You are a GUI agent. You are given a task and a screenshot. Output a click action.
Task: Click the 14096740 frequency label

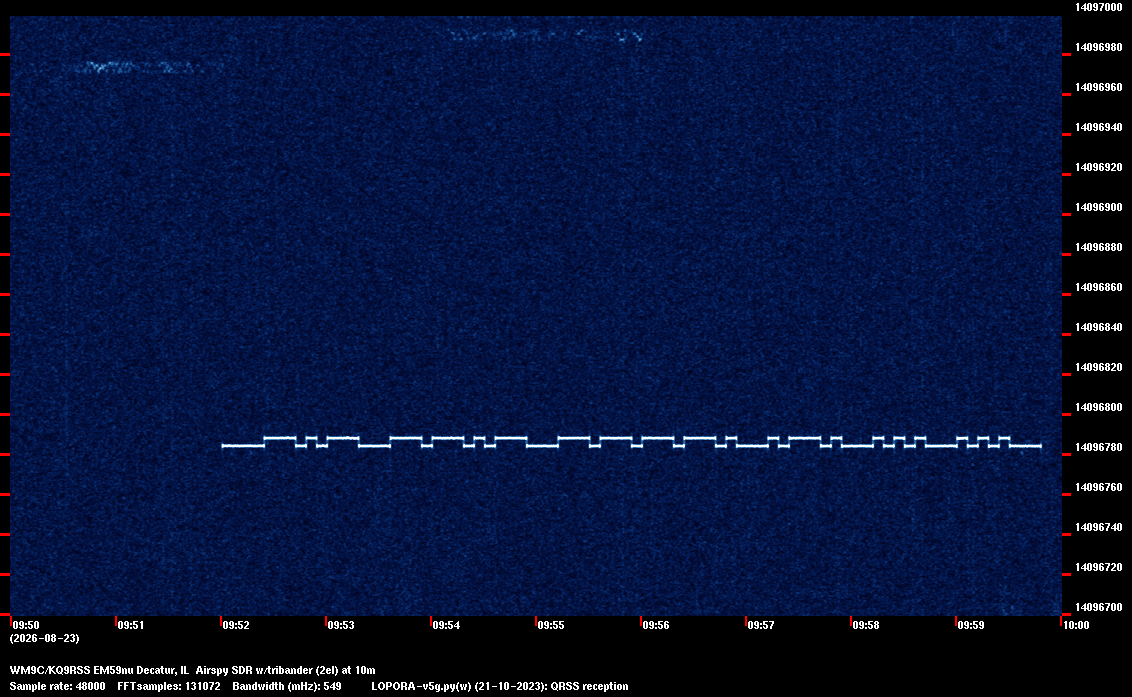(1098, 527)
